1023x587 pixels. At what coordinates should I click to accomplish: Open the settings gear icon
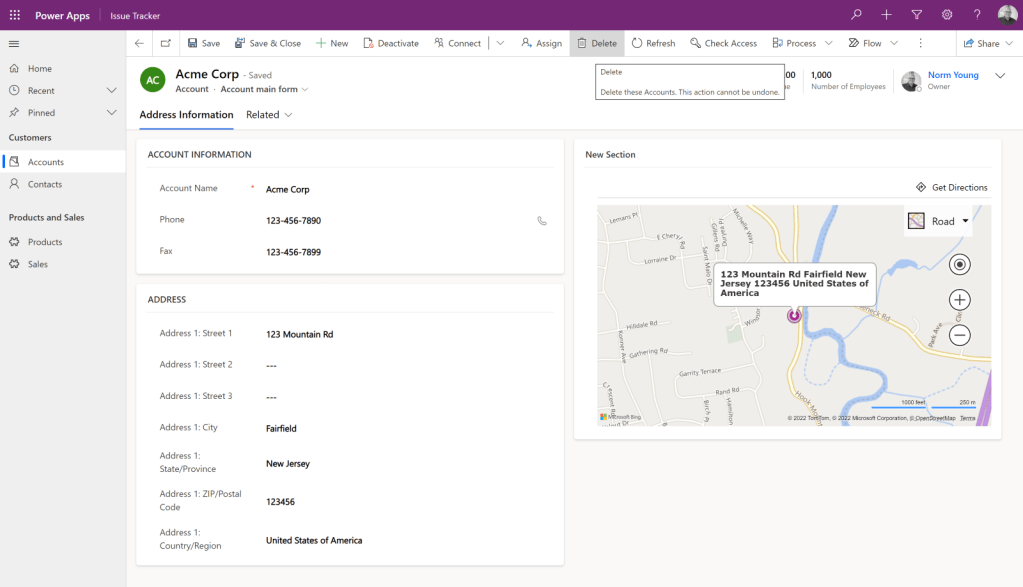pyautogui.click(x=947, y=15)
